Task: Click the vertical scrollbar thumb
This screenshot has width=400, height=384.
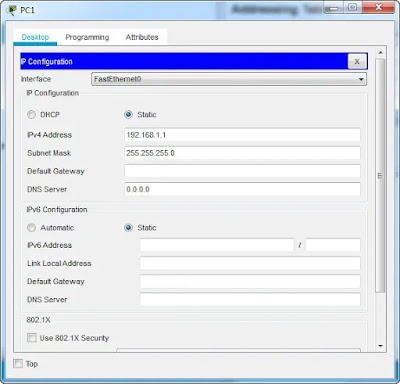Action: point(380,176)
